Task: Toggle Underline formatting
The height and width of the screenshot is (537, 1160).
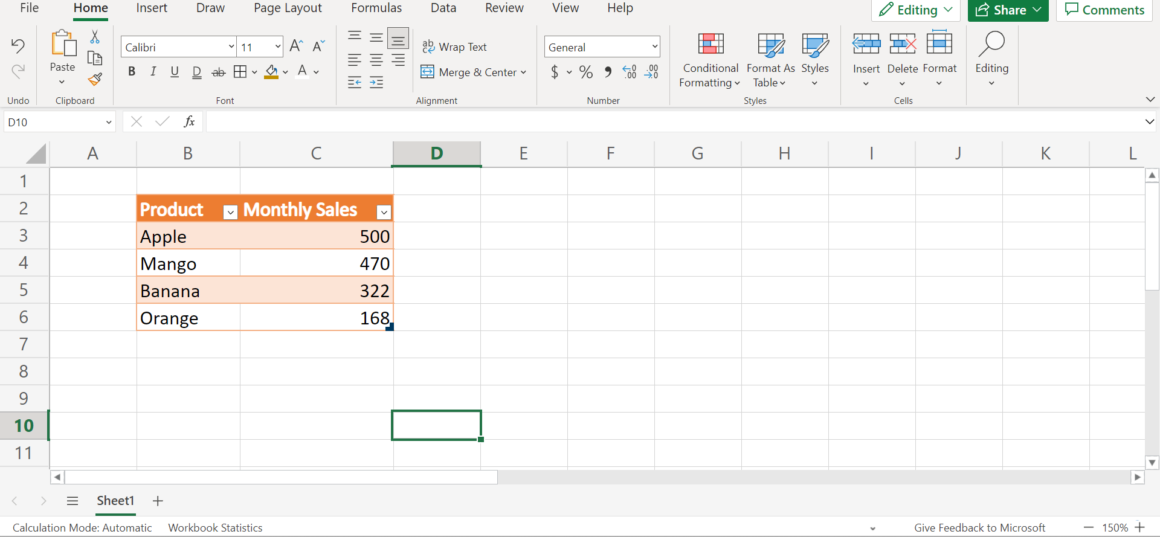Action: coord(175,72)
